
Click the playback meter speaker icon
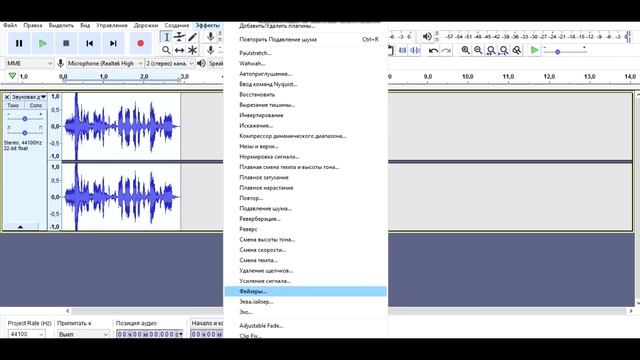427,37
